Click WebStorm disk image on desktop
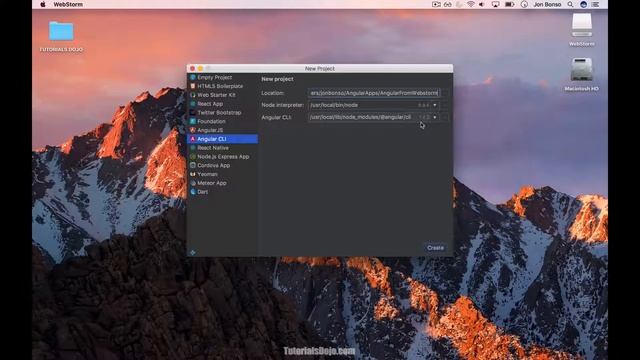Screen dimensions: 640x360 582,30
